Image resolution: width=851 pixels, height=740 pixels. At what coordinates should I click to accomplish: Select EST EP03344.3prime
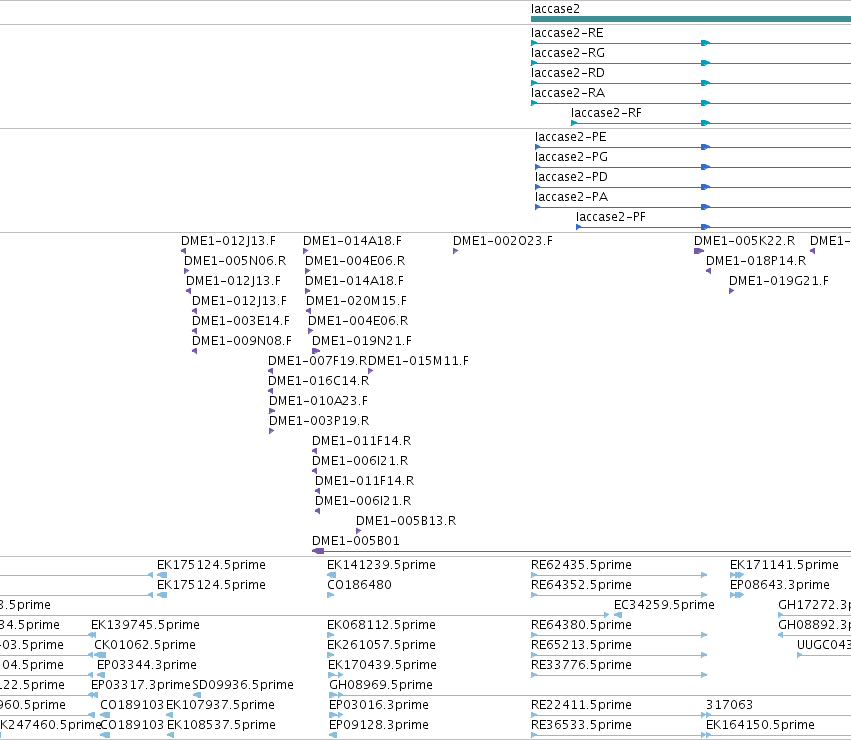tap(101, 675)
